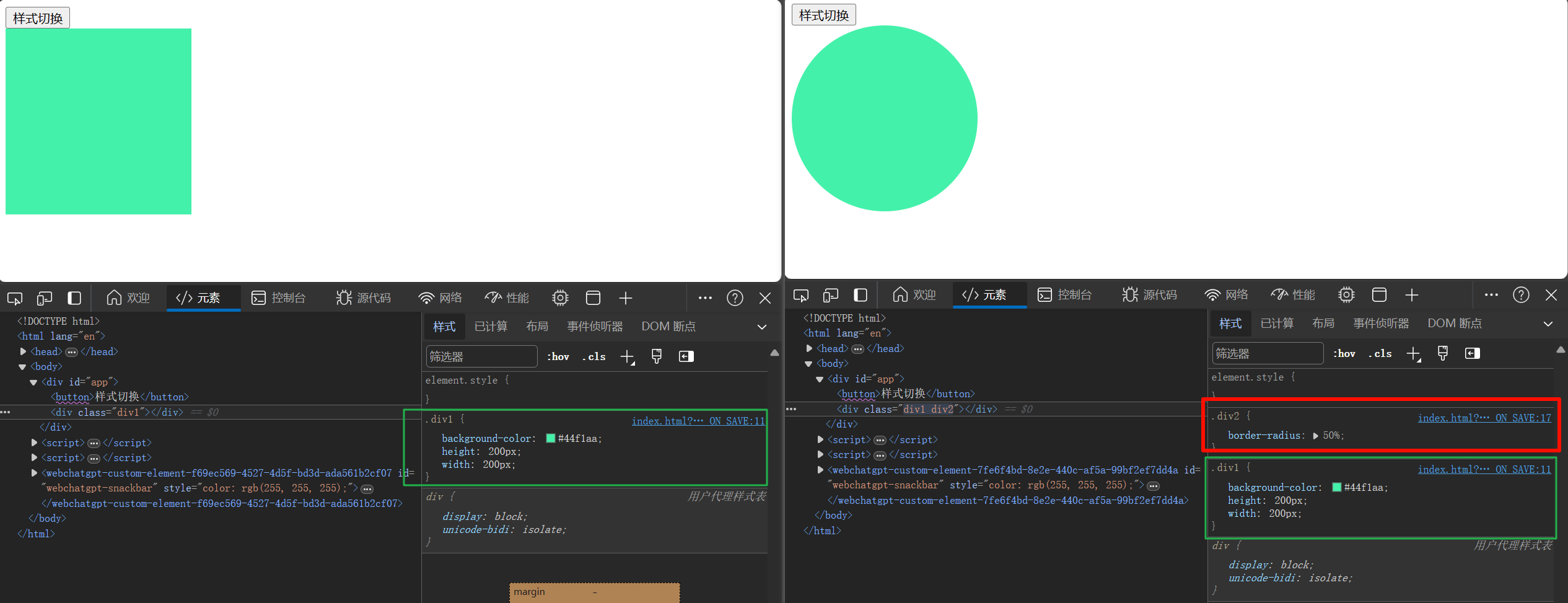Open the 欢迎 tab in right DevTools
The width and height of the screenshot is (1568, 603).
coord(914,295)
